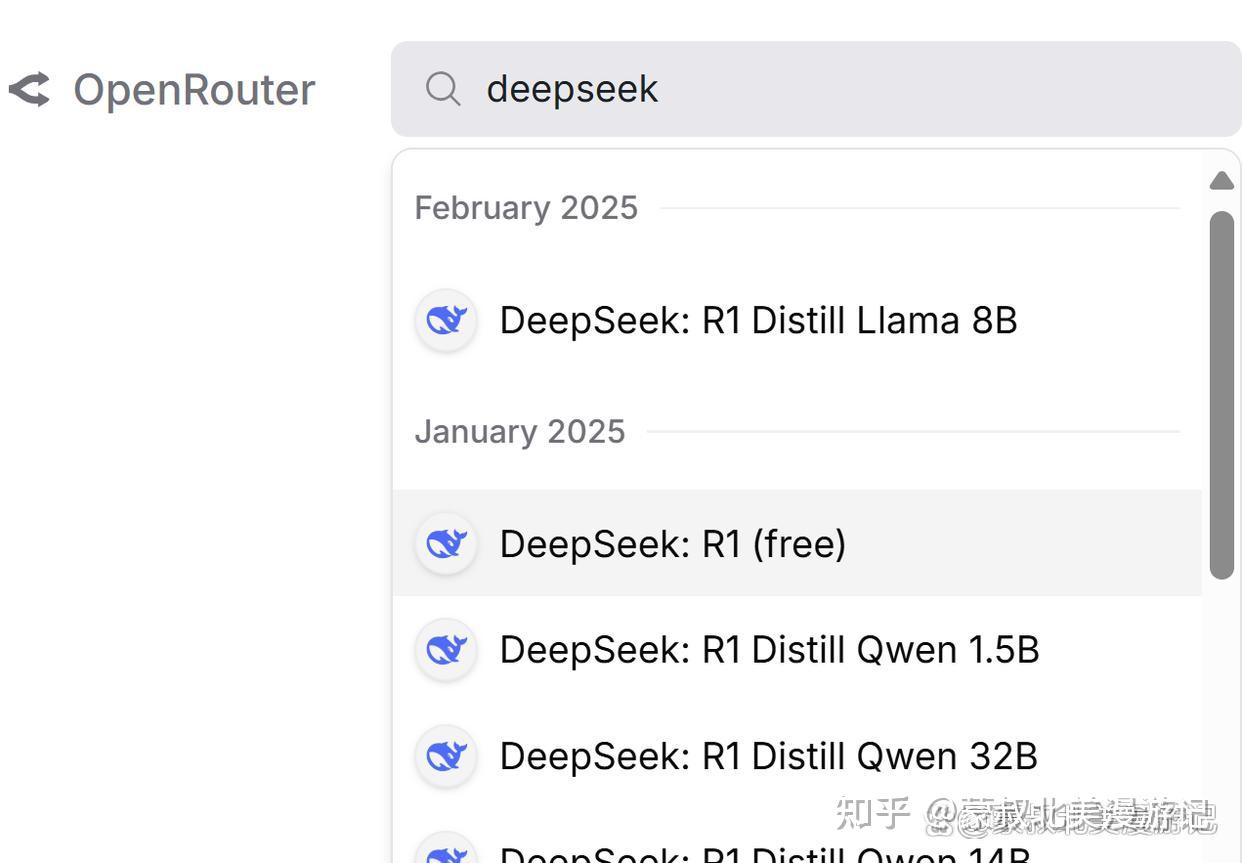Open DeepSeek: R1 Distill Qwen 32B
Screen dimensions: 1242x863
point(769,756)
